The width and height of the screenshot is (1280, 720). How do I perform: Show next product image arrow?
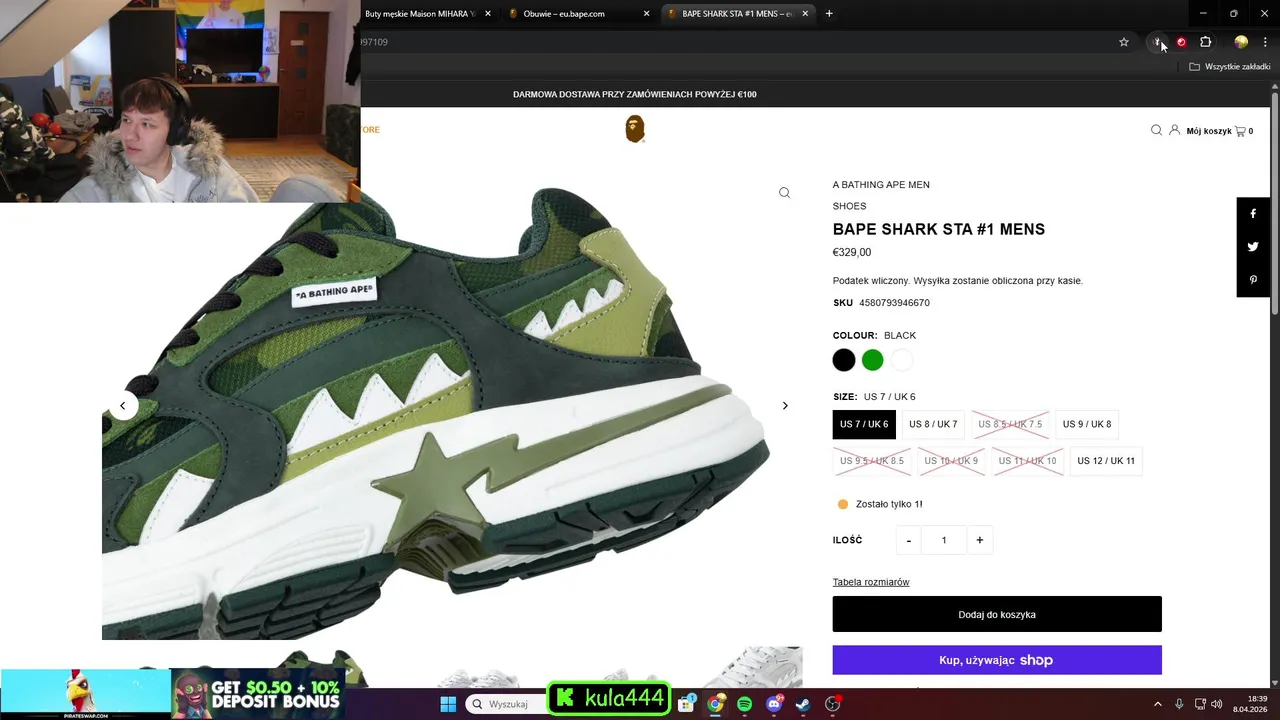pos(785,405)
